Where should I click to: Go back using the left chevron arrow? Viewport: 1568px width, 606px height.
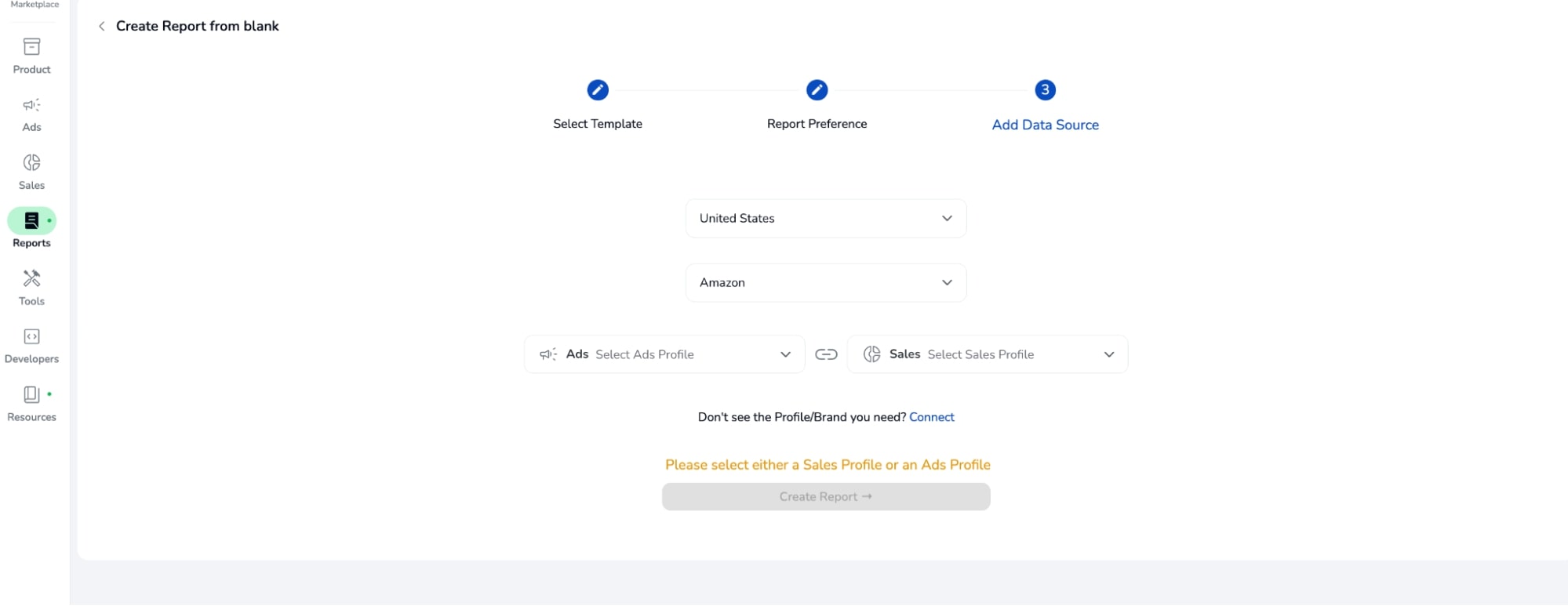click(101, 26)
